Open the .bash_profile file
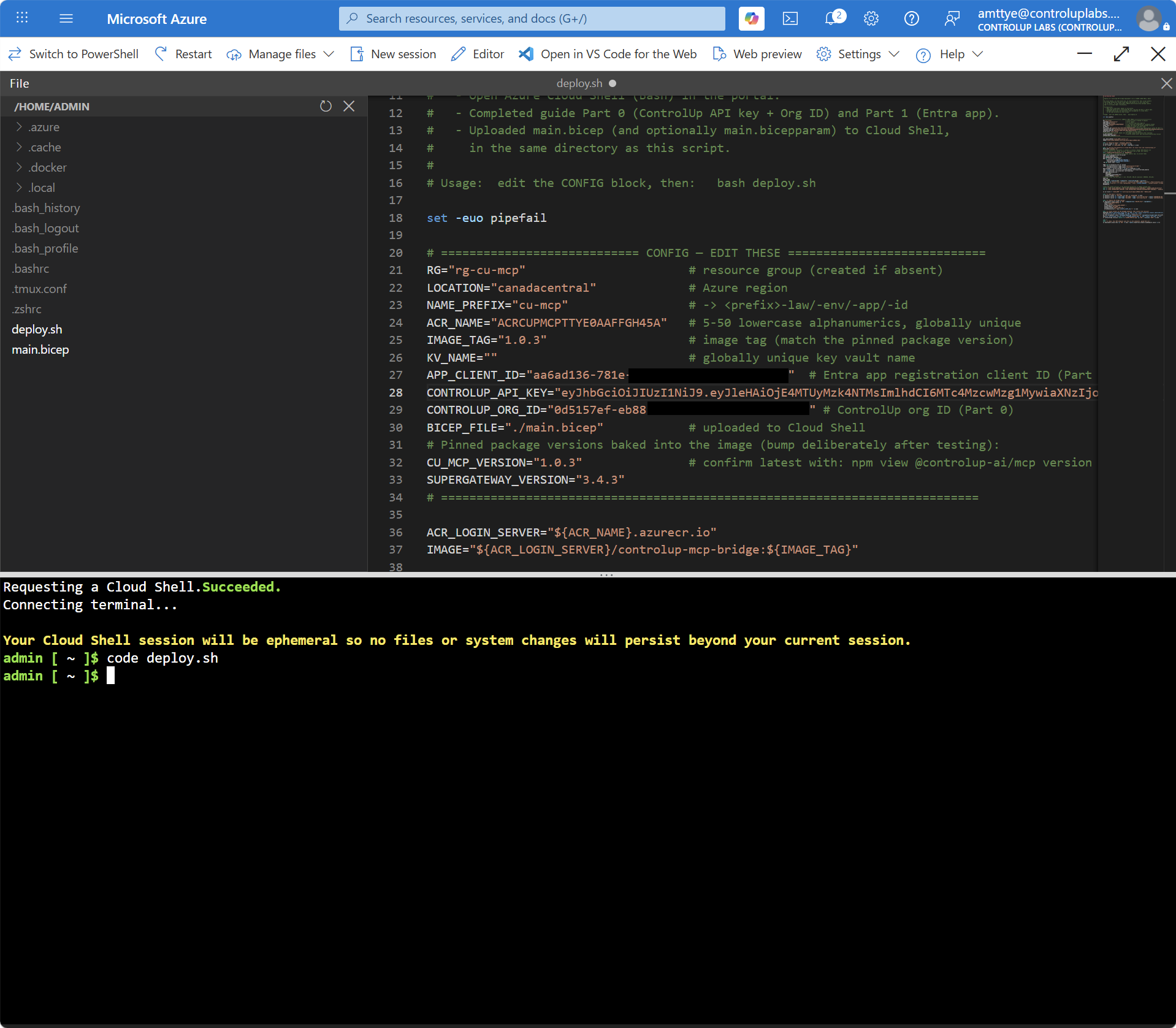 (45, 248)
